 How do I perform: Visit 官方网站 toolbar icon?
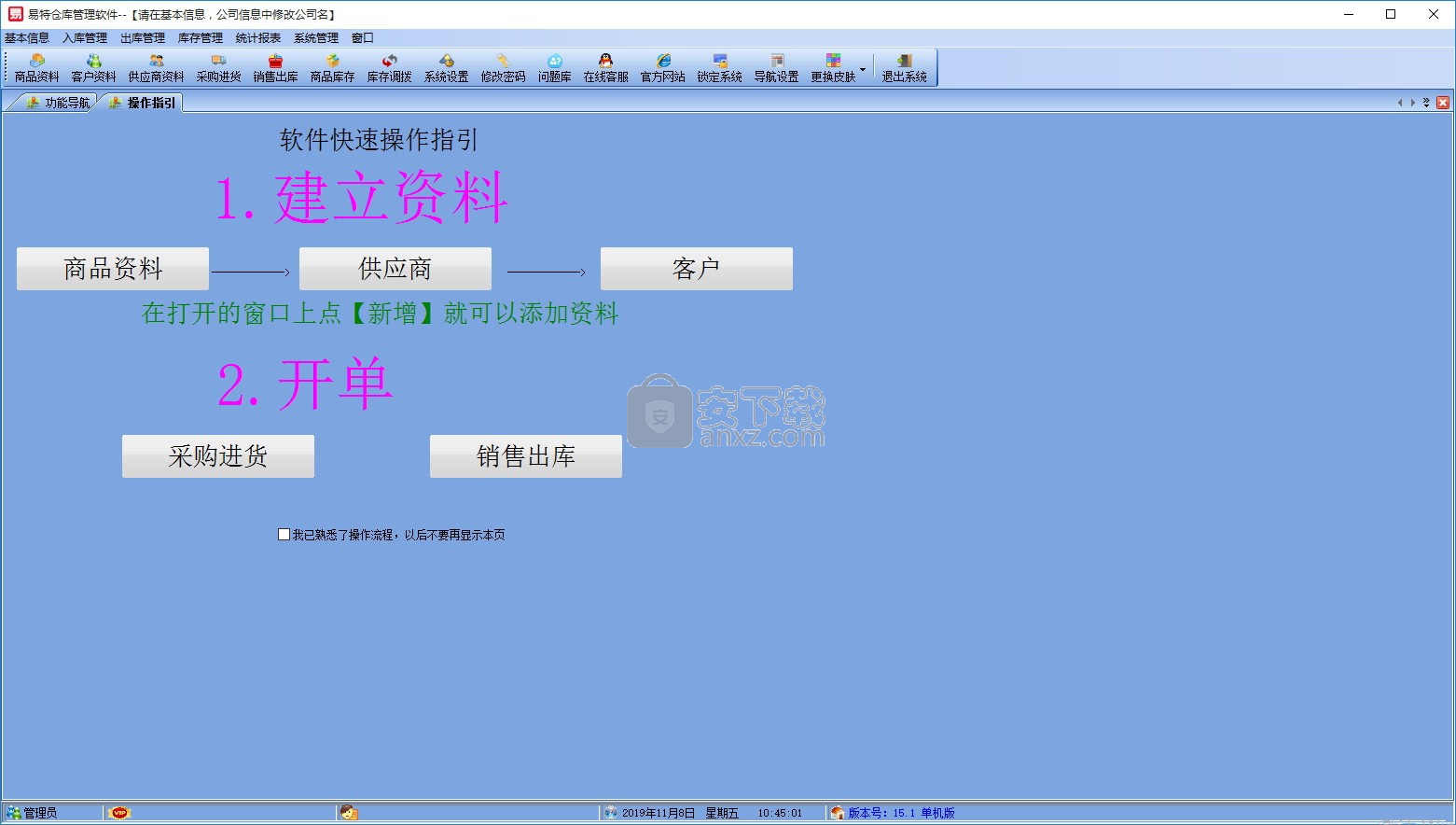[663, 68]
